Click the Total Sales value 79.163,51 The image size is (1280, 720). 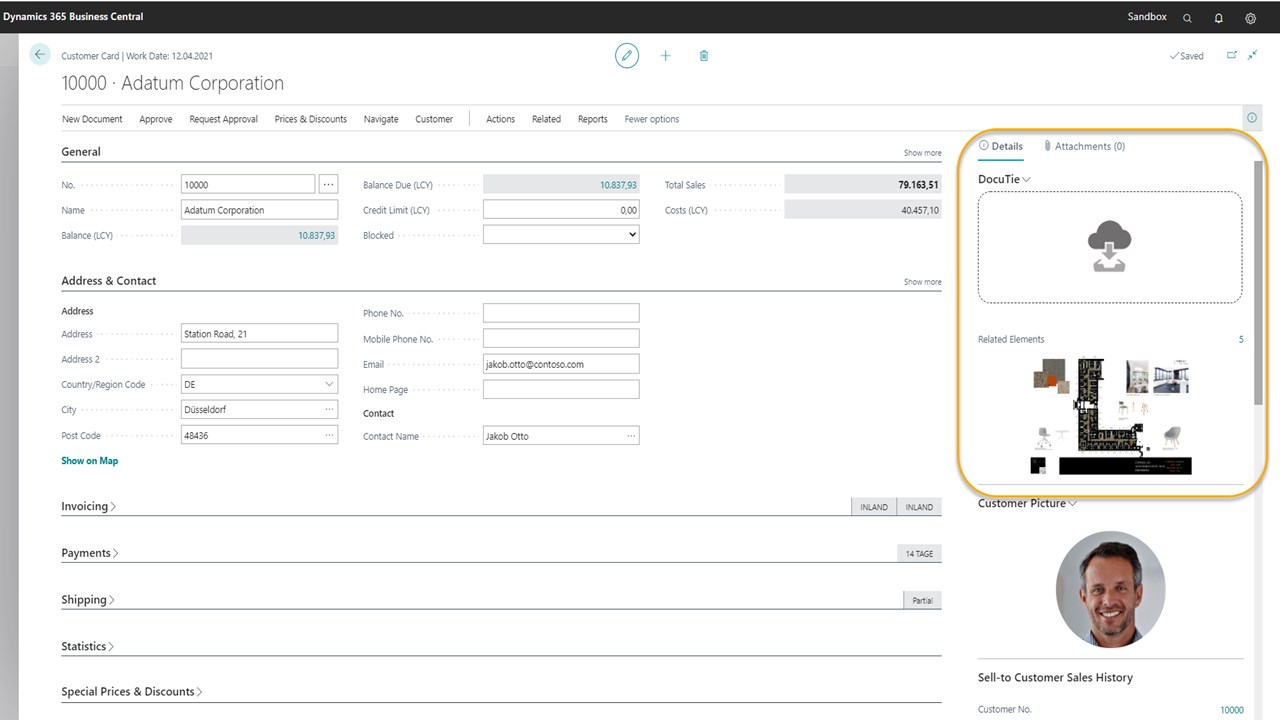918,185
